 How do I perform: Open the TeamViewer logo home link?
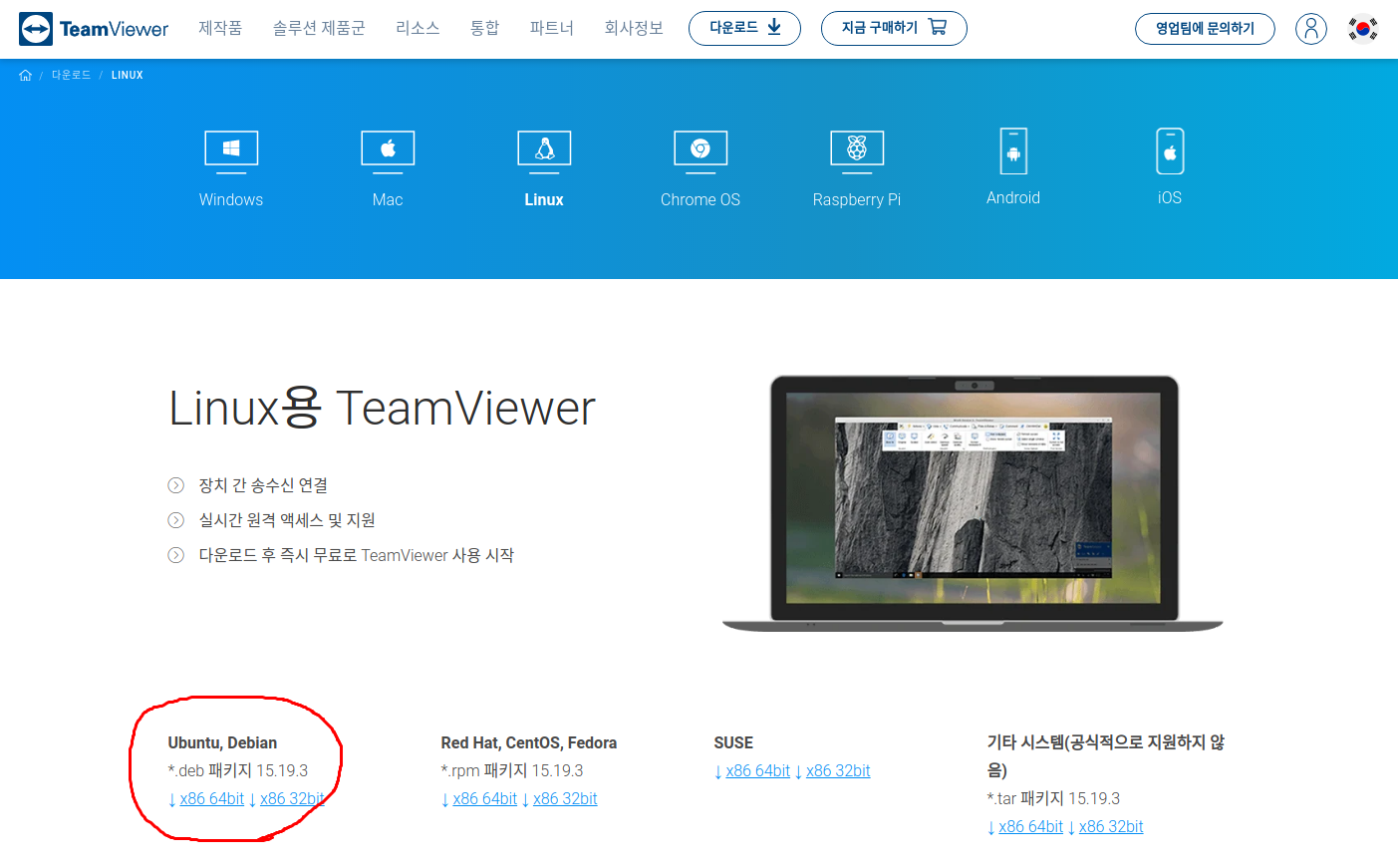(x=94, y=29)
